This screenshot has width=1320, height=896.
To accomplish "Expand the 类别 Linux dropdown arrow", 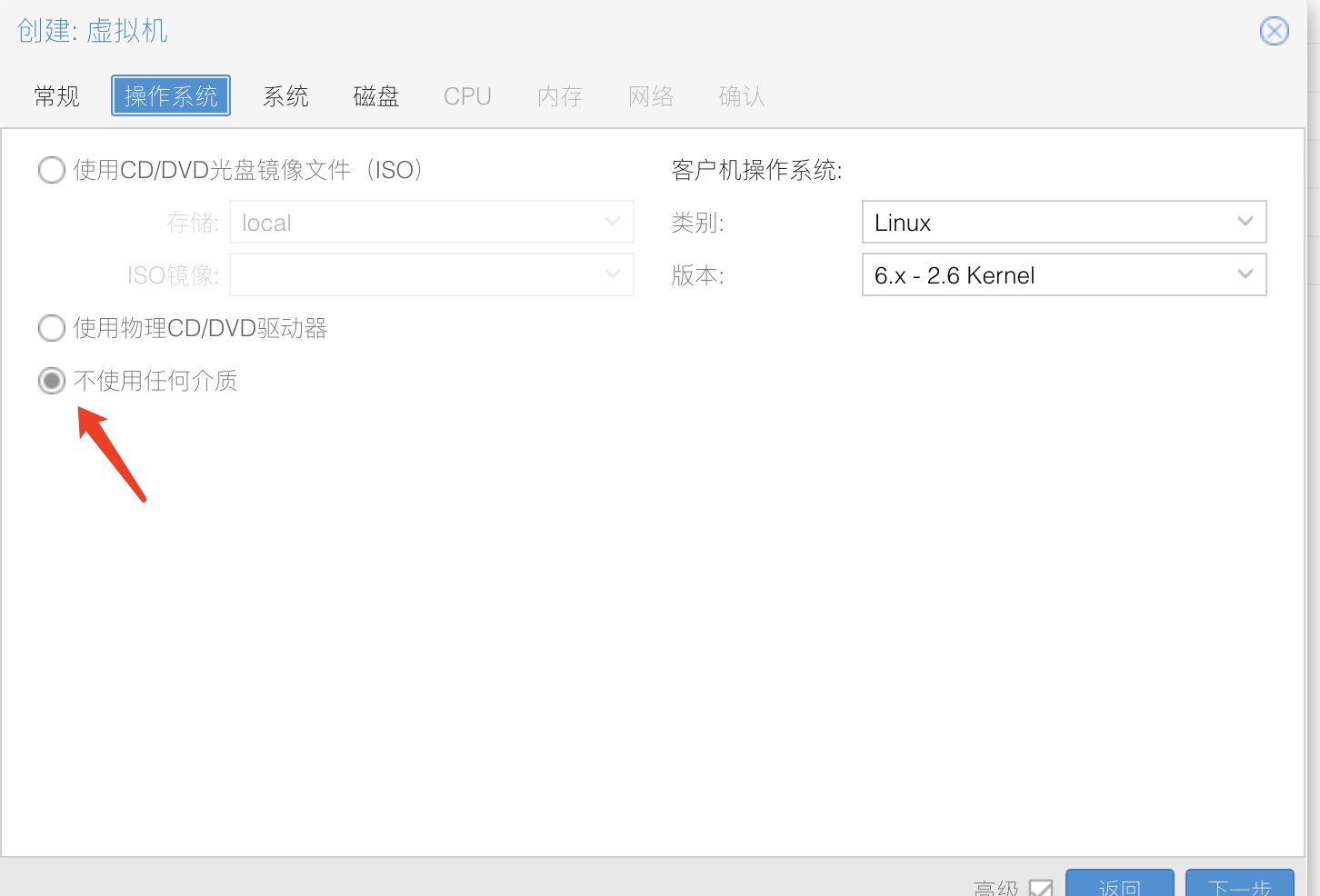I will [x=1245, y=222].
